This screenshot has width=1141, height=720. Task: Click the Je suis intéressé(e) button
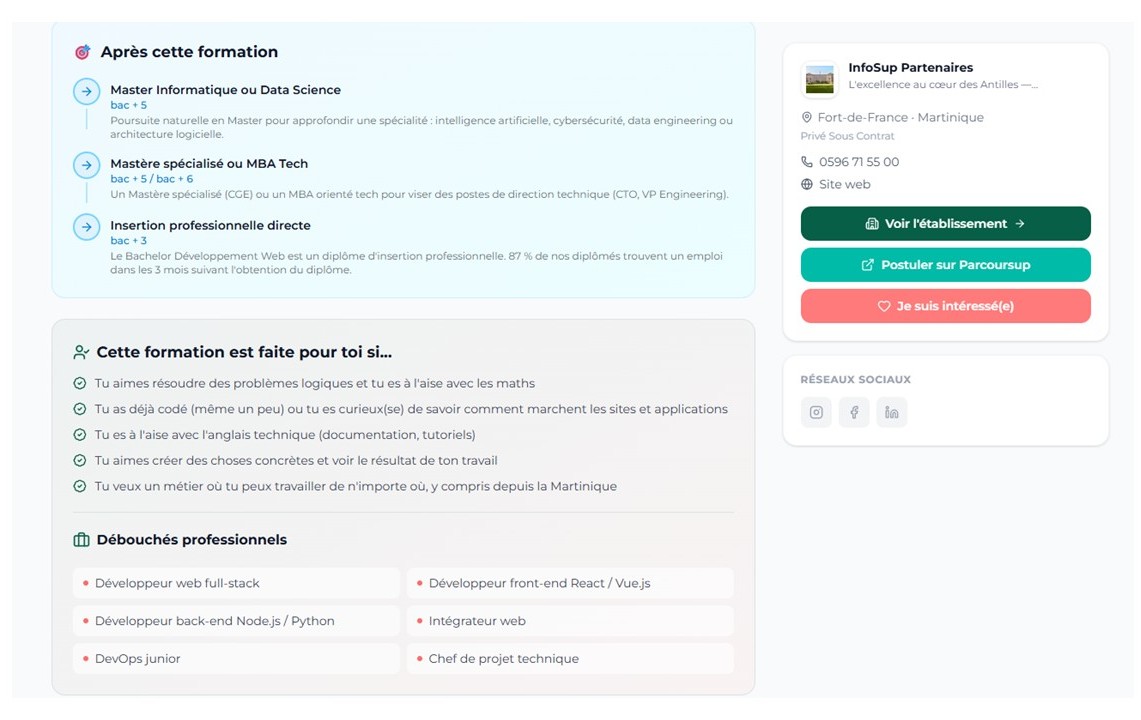click(945, 306)
